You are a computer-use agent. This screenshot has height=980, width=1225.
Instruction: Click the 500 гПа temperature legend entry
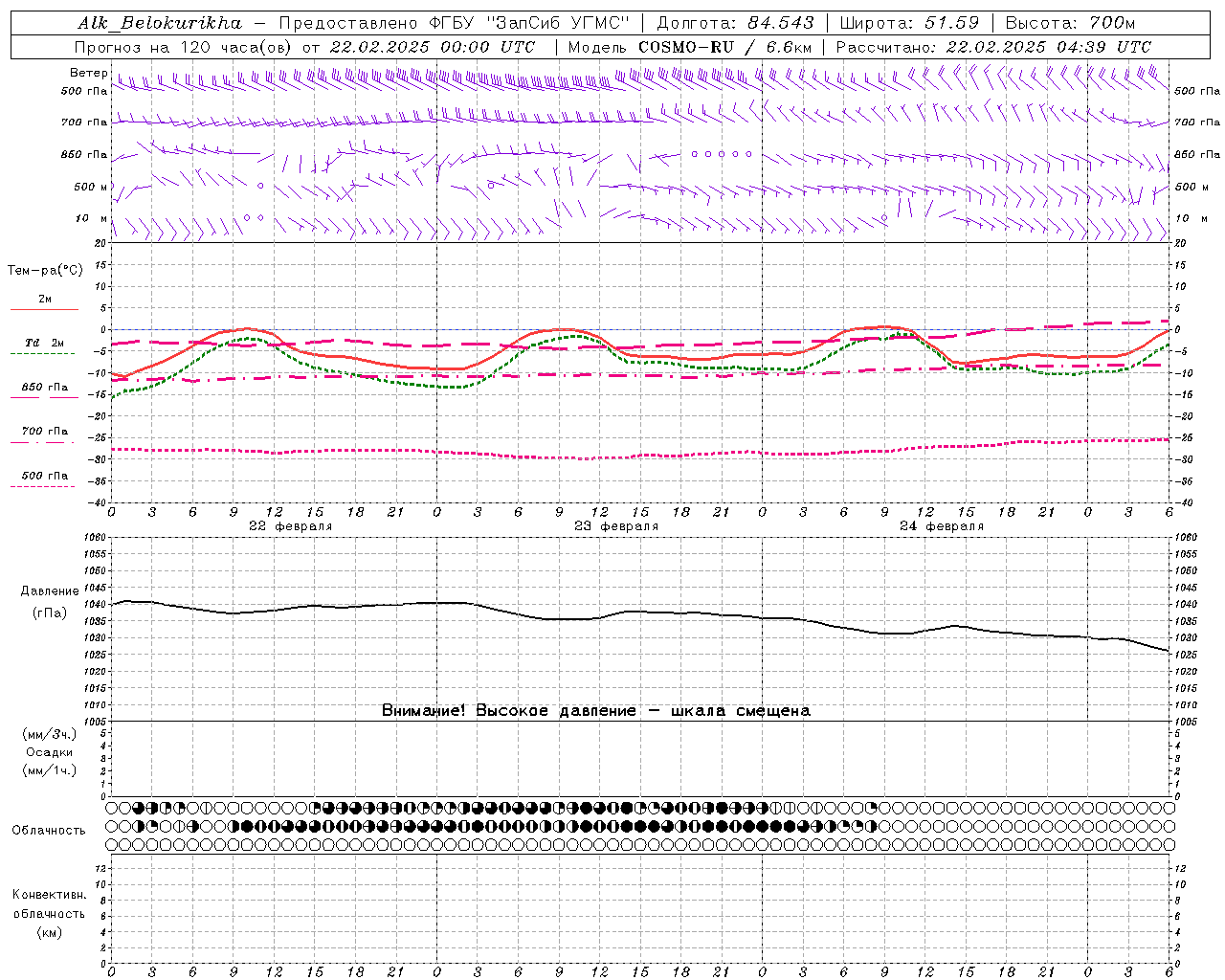(45, 476)
